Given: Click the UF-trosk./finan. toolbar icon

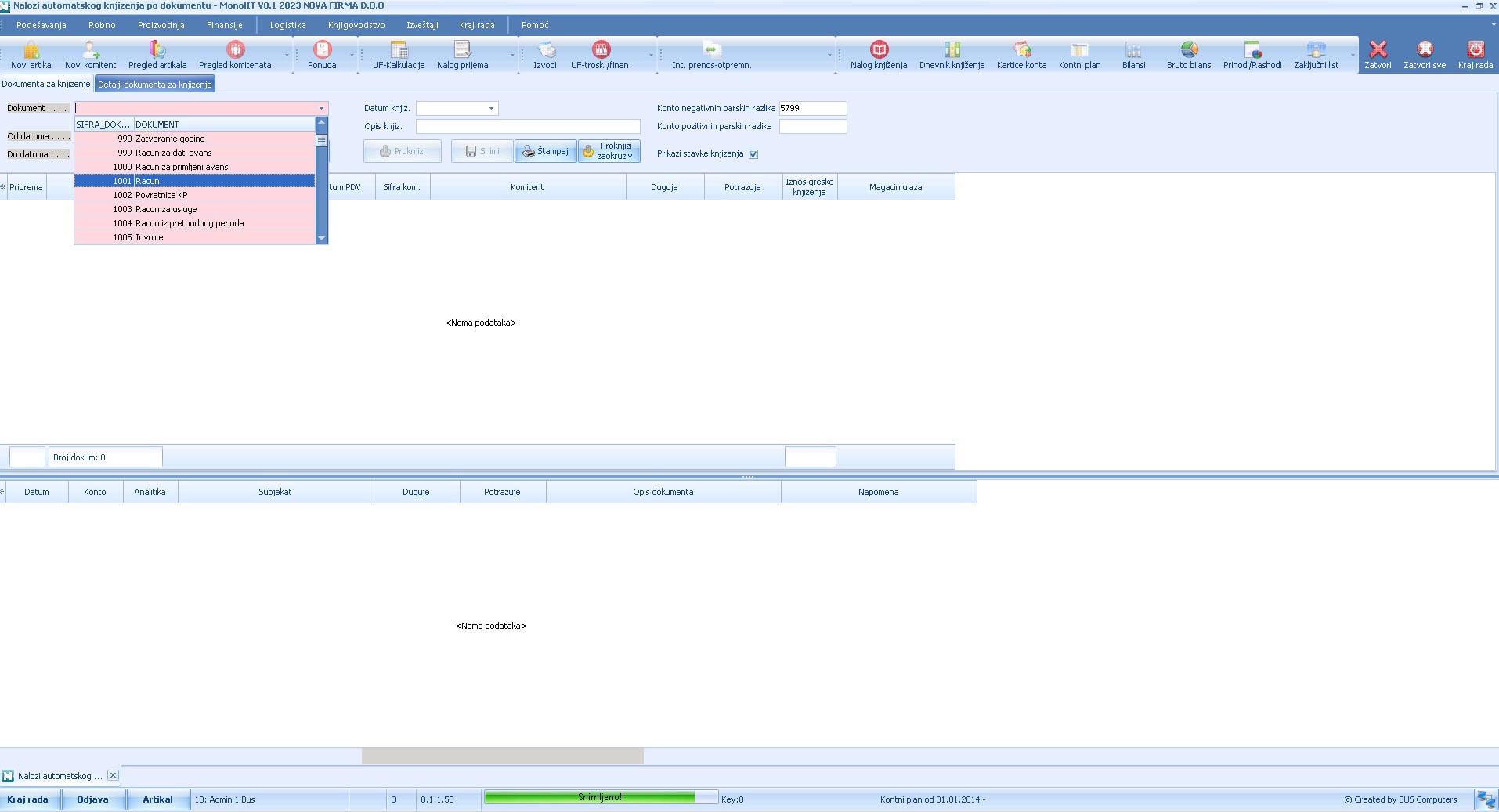Looking at the screenshot, I should point(601,55).
